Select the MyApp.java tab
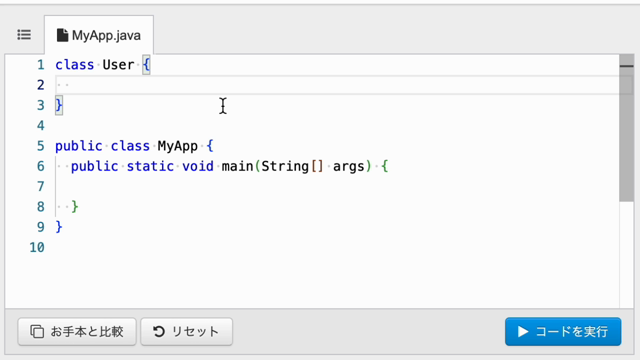 point(99,36)
